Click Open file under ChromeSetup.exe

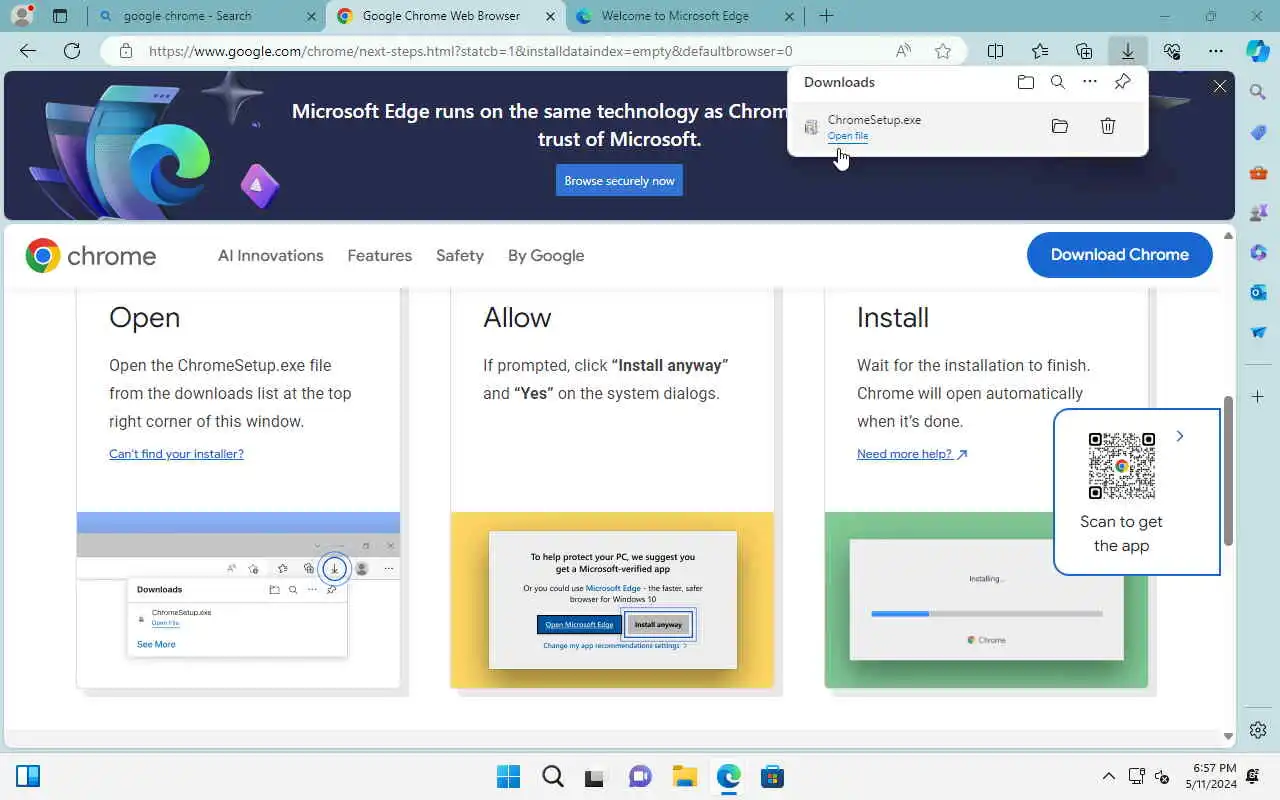(848, 136)
